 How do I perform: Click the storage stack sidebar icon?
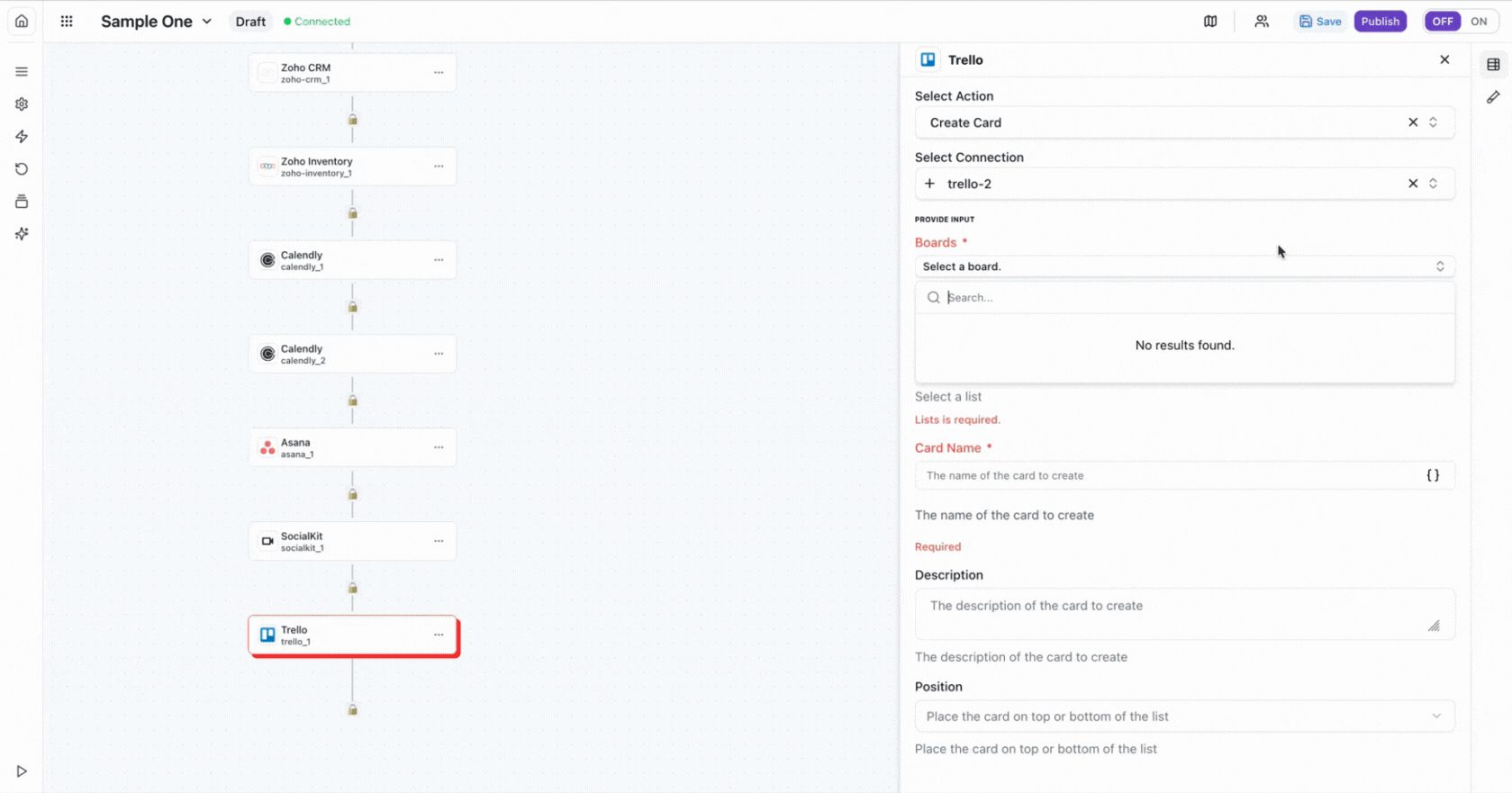pyautogui.click(x=22, y=202)
